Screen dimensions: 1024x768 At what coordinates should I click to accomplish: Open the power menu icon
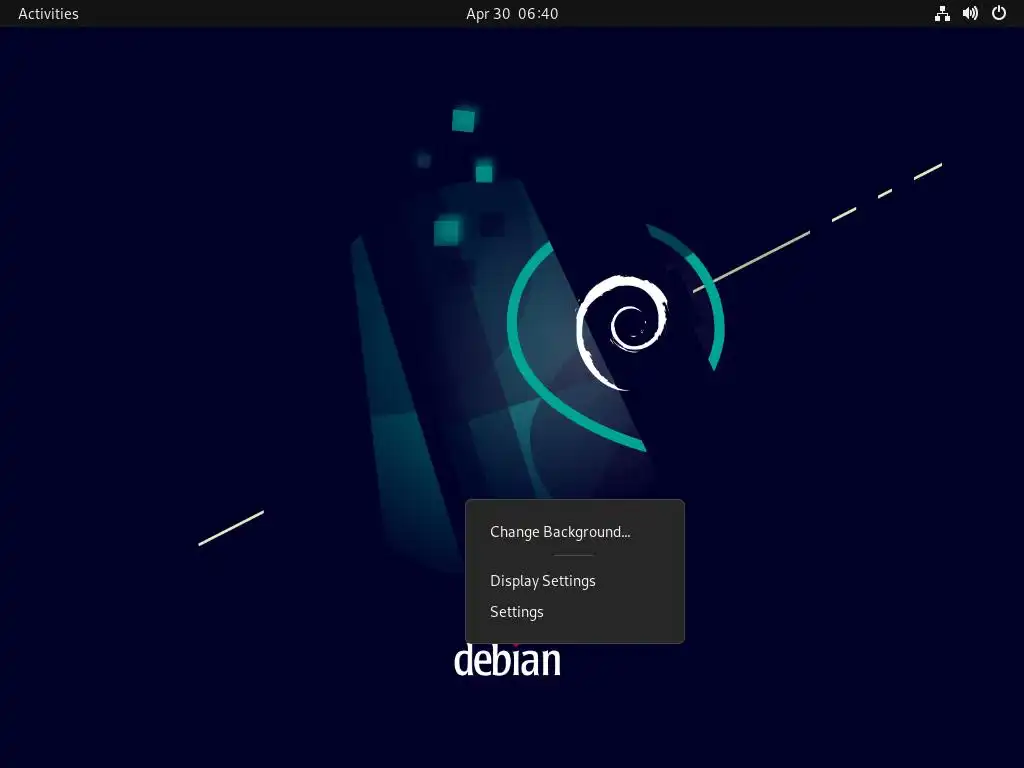999,14
